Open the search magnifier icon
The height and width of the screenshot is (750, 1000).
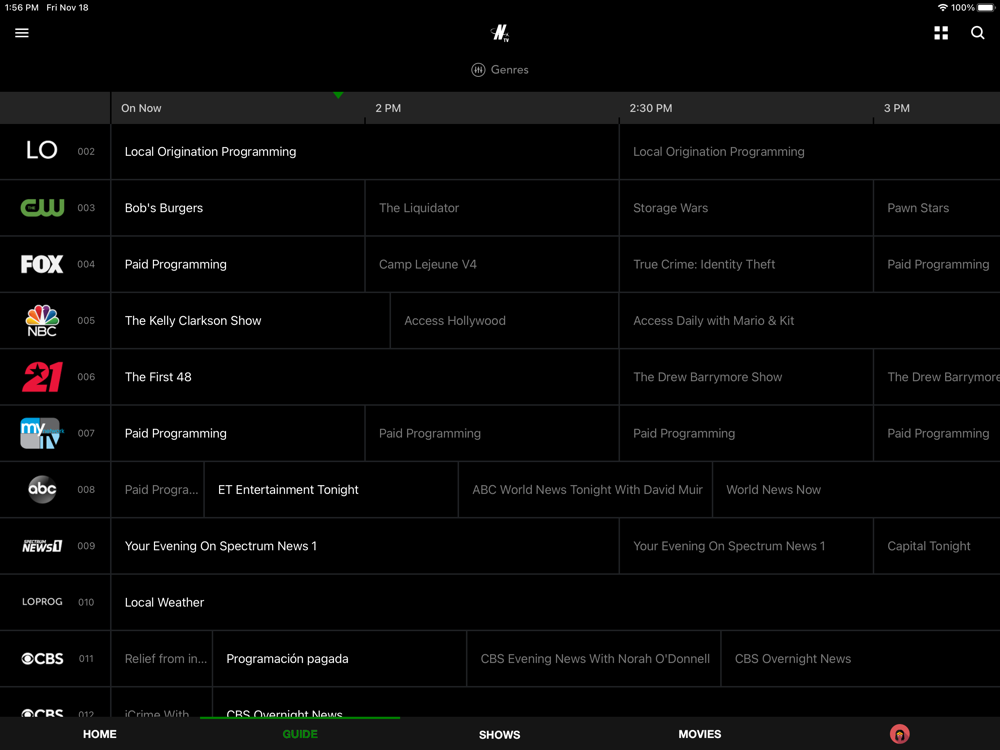(977, 33)
